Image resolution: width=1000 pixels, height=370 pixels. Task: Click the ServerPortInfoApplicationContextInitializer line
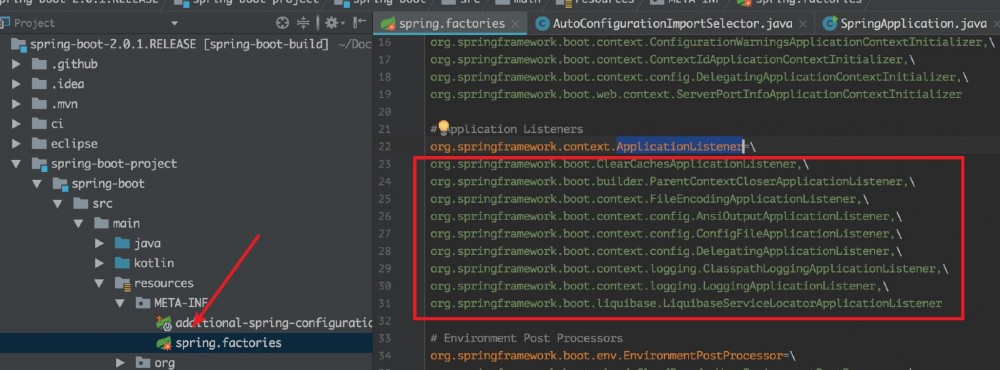(696, 94)
